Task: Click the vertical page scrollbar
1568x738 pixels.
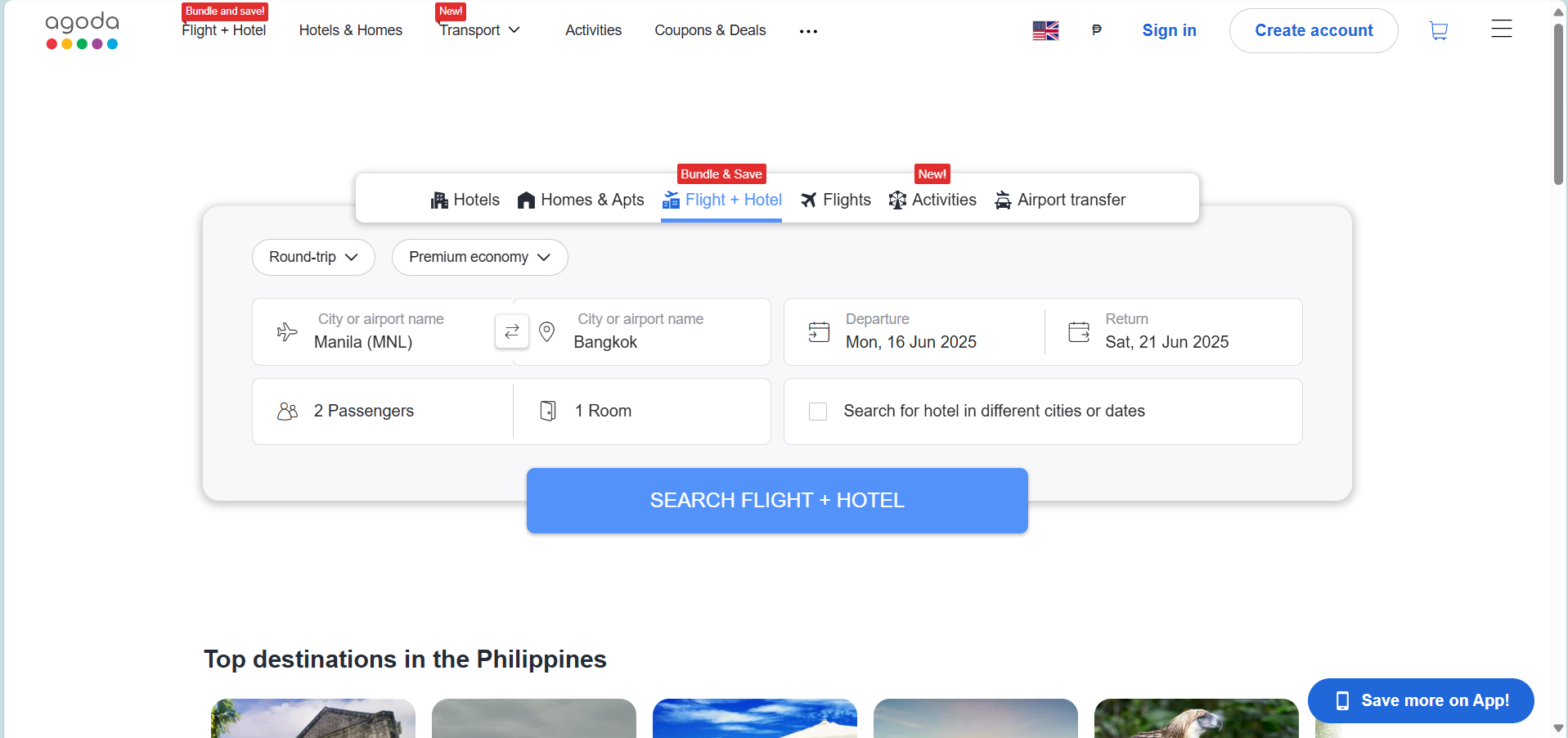Action: 1559,104
